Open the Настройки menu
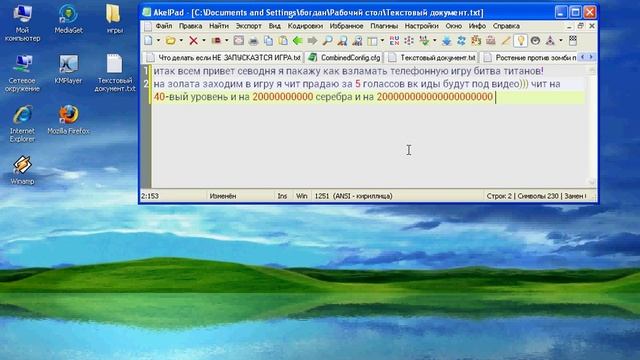Image resolution: width=640 pixels, height=360 pixels. click(422, 26)
